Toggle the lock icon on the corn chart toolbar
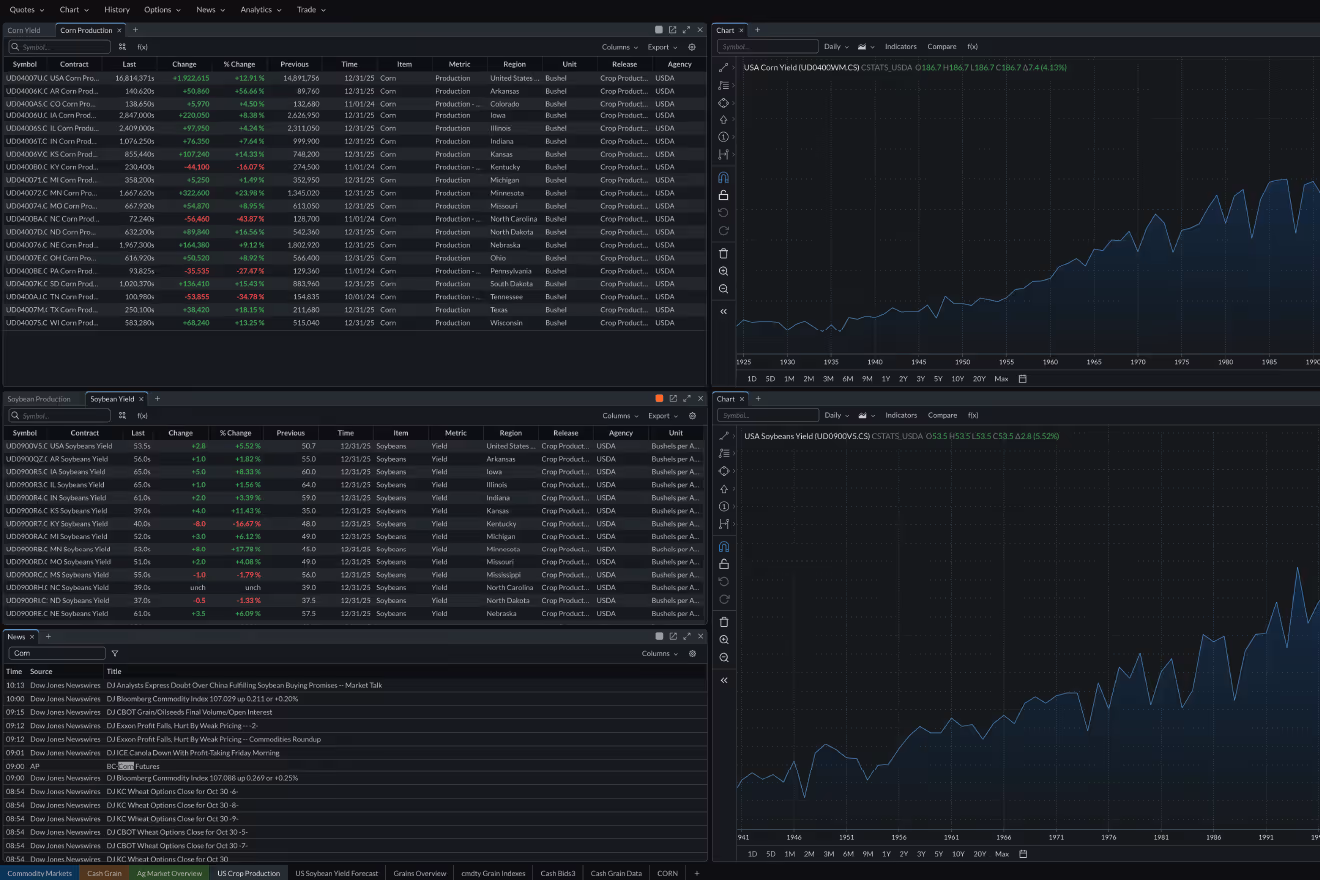Screen dimensions: 1320x880 (723, 195)
